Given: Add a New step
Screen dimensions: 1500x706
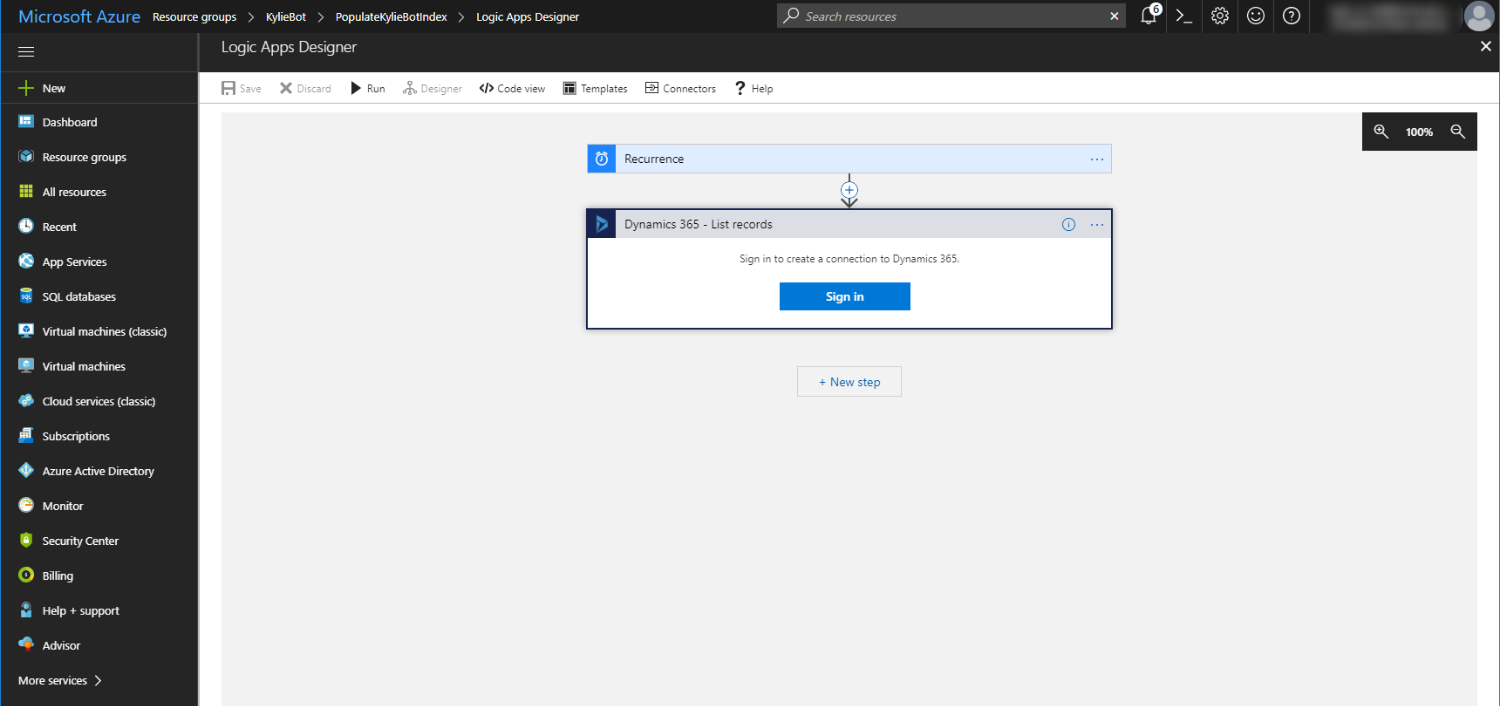Looking at the screenshot, I should [x=849, y=382].
